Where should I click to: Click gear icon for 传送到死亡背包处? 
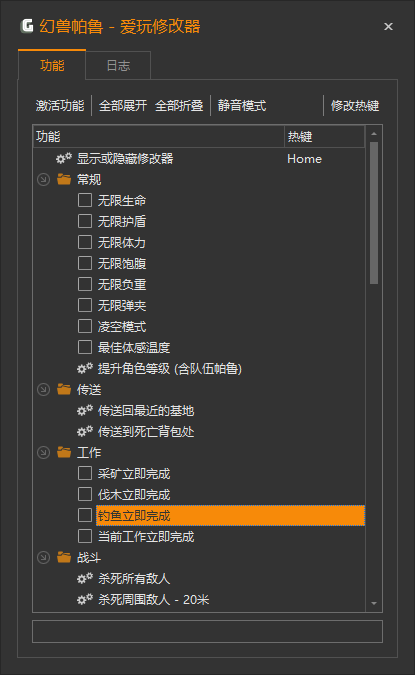[x=85, y=431]
